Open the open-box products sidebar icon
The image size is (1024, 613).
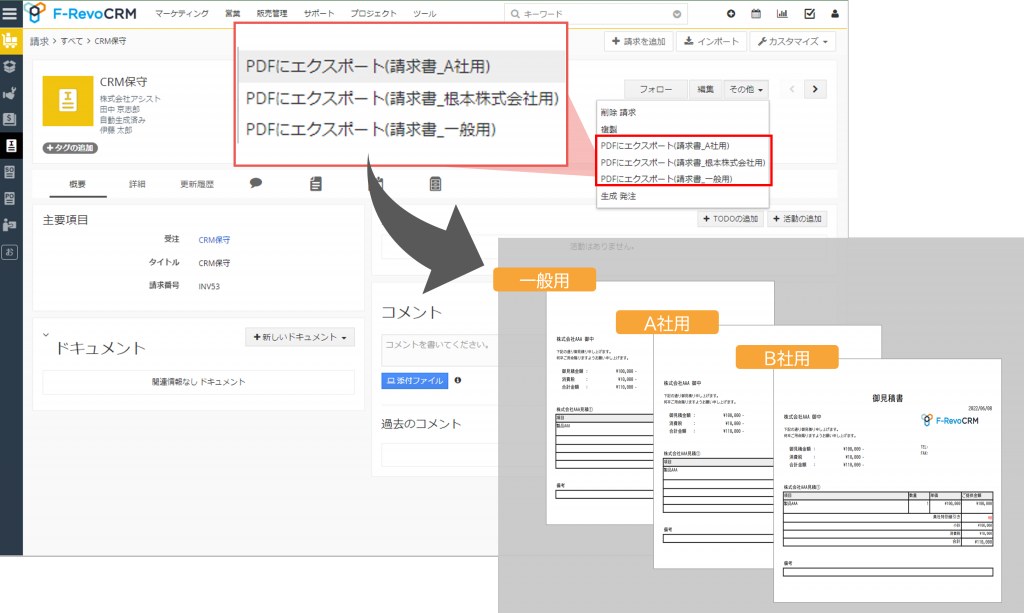coord(10,67)
